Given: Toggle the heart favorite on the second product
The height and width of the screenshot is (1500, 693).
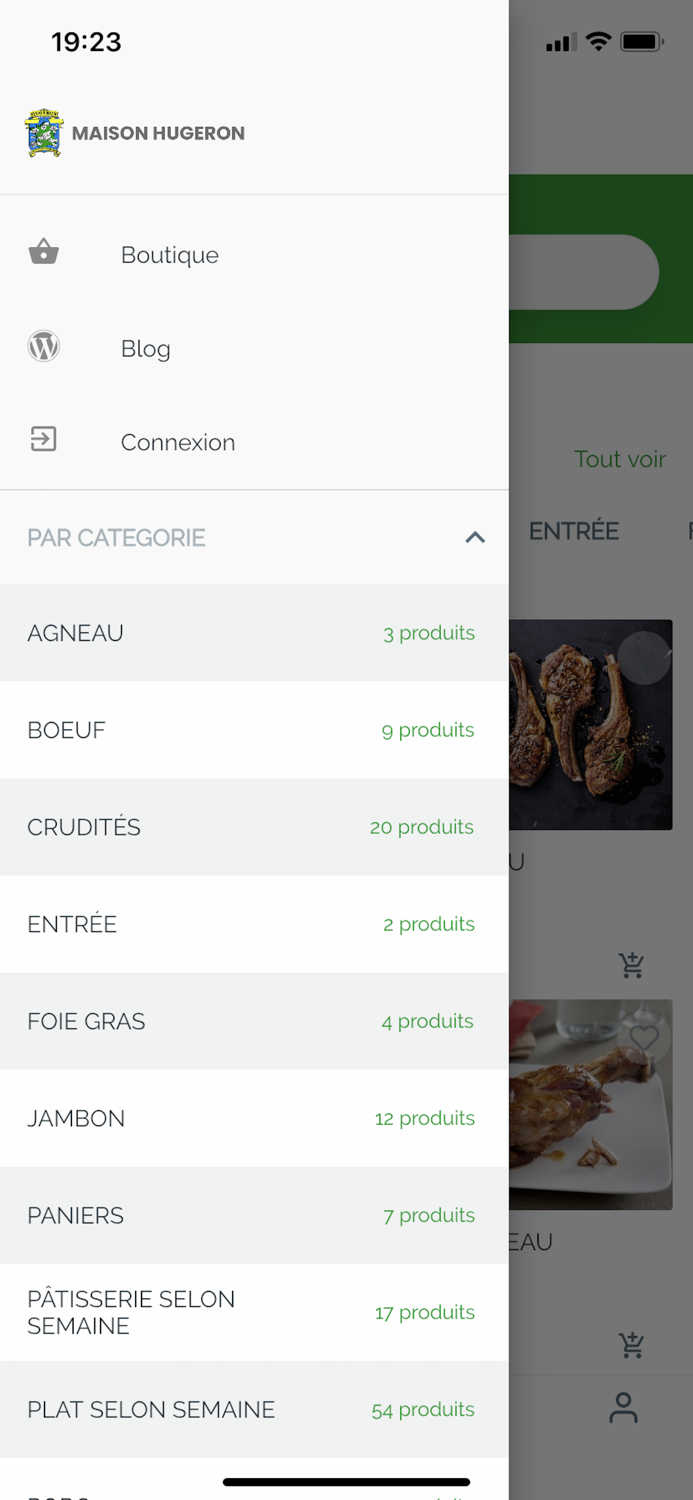Looking at the screenshot, I should [644, 1038].
